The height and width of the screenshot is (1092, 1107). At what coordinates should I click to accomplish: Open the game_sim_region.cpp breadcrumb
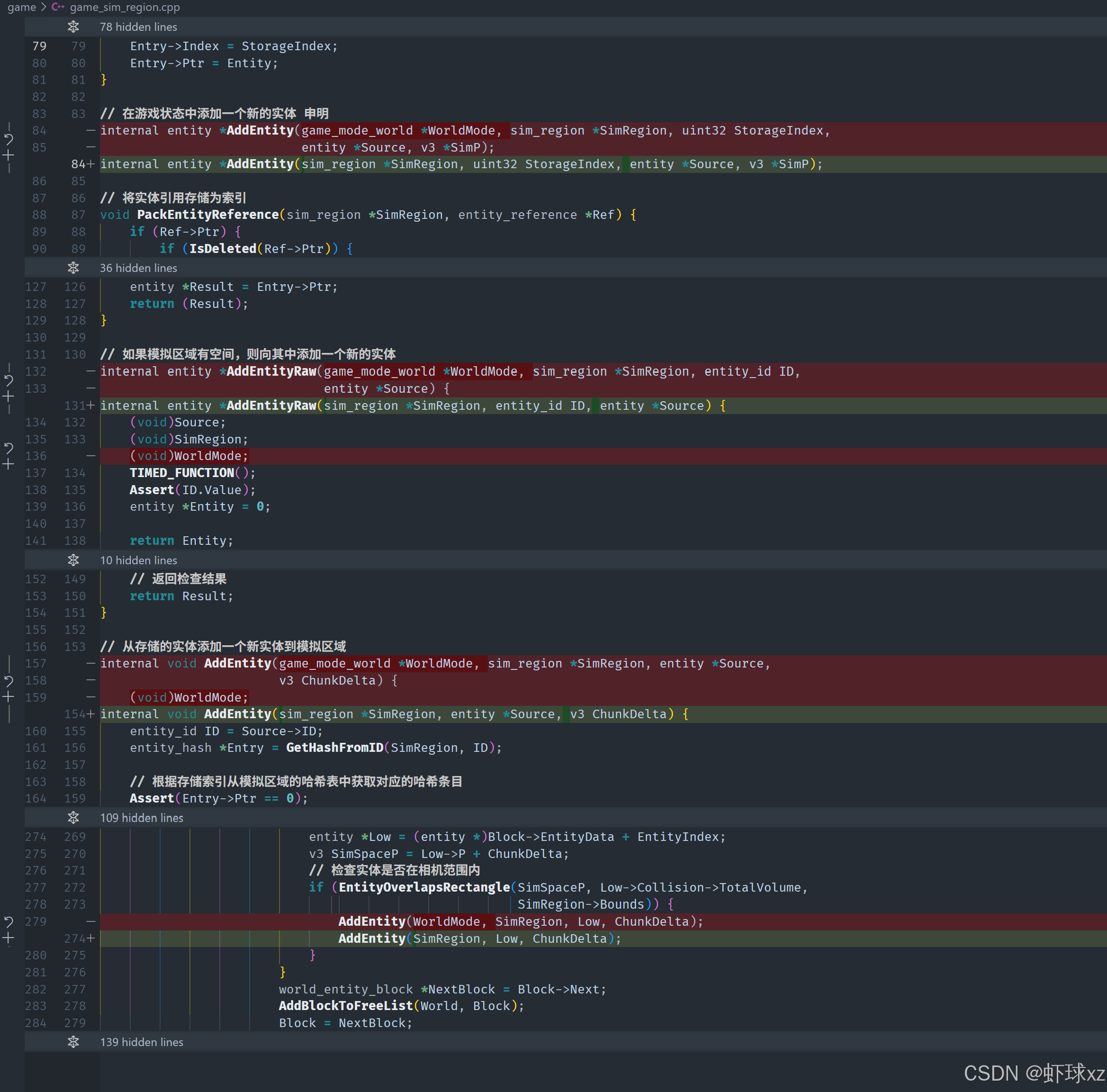pyautogui.click(x=124, y=8)
